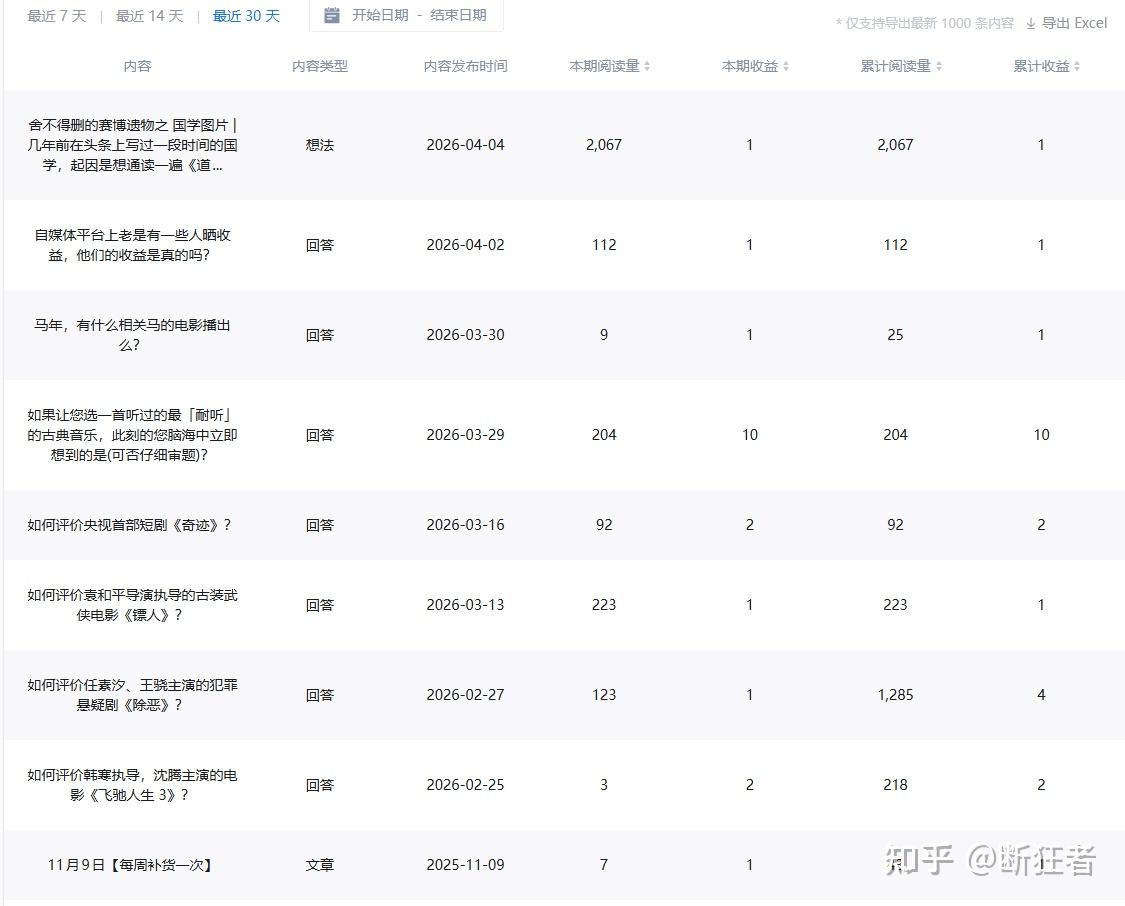Select the 最近 7 天 time range

57,16
